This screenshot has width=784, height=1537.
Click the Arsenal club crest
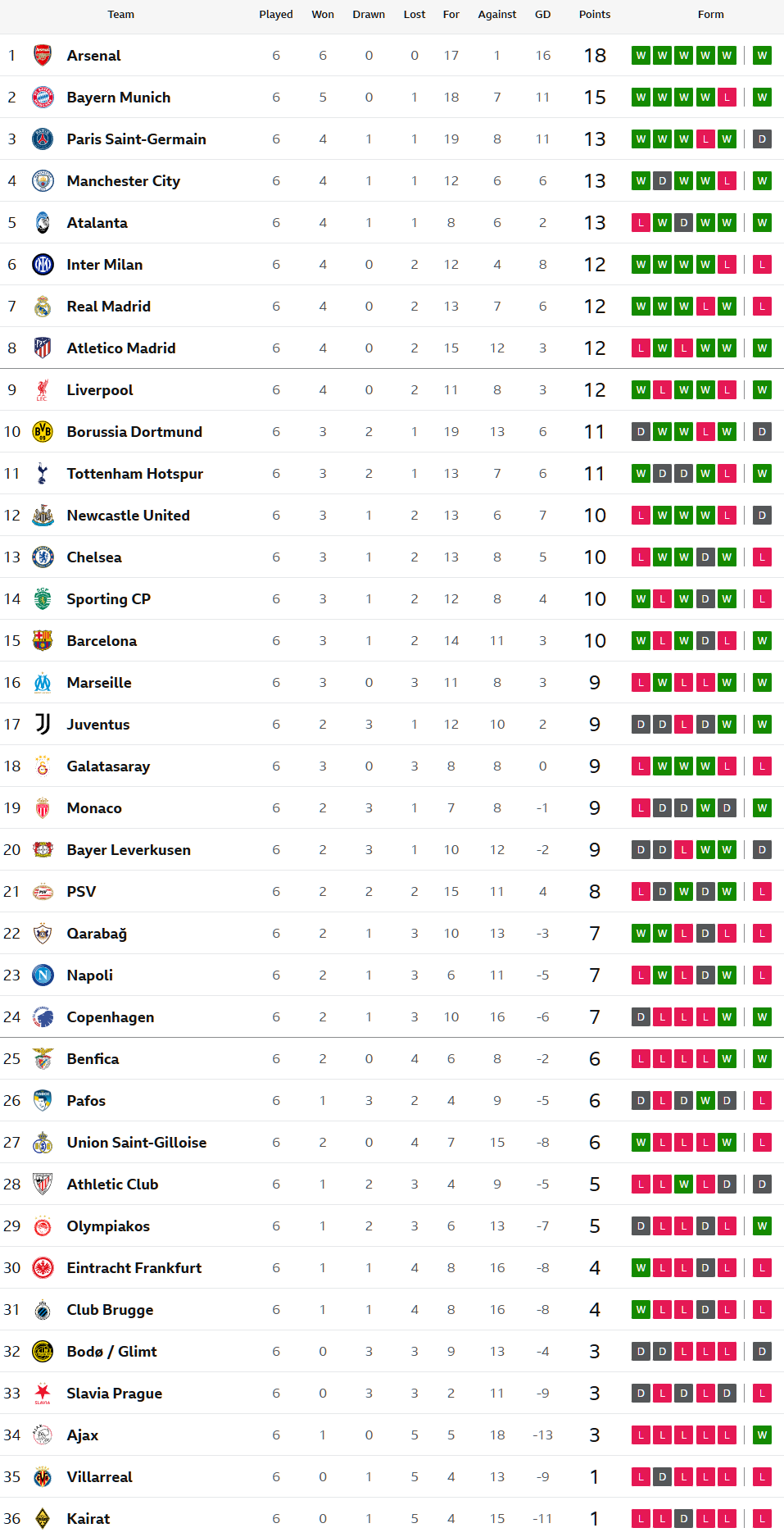pos(43,56)
